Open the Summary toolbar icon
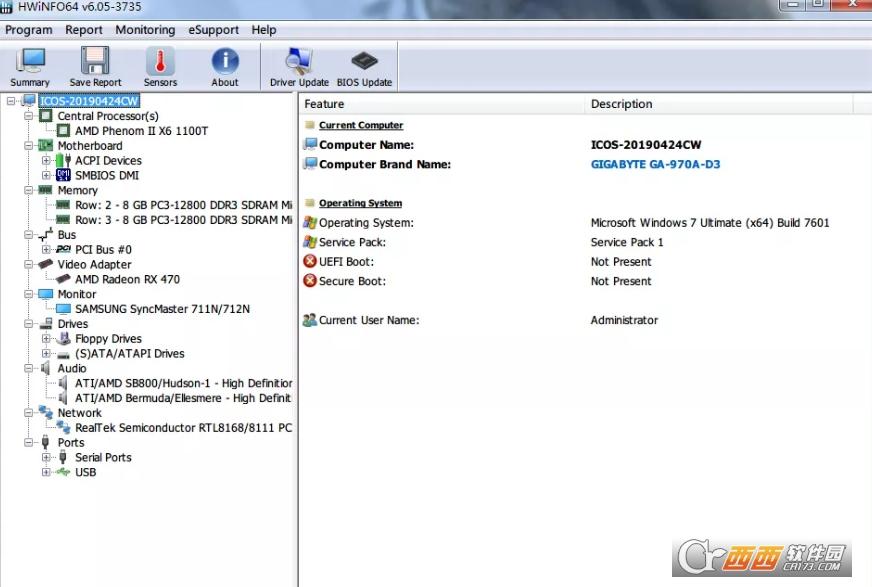The image size is (872, 587). point(30,66)
